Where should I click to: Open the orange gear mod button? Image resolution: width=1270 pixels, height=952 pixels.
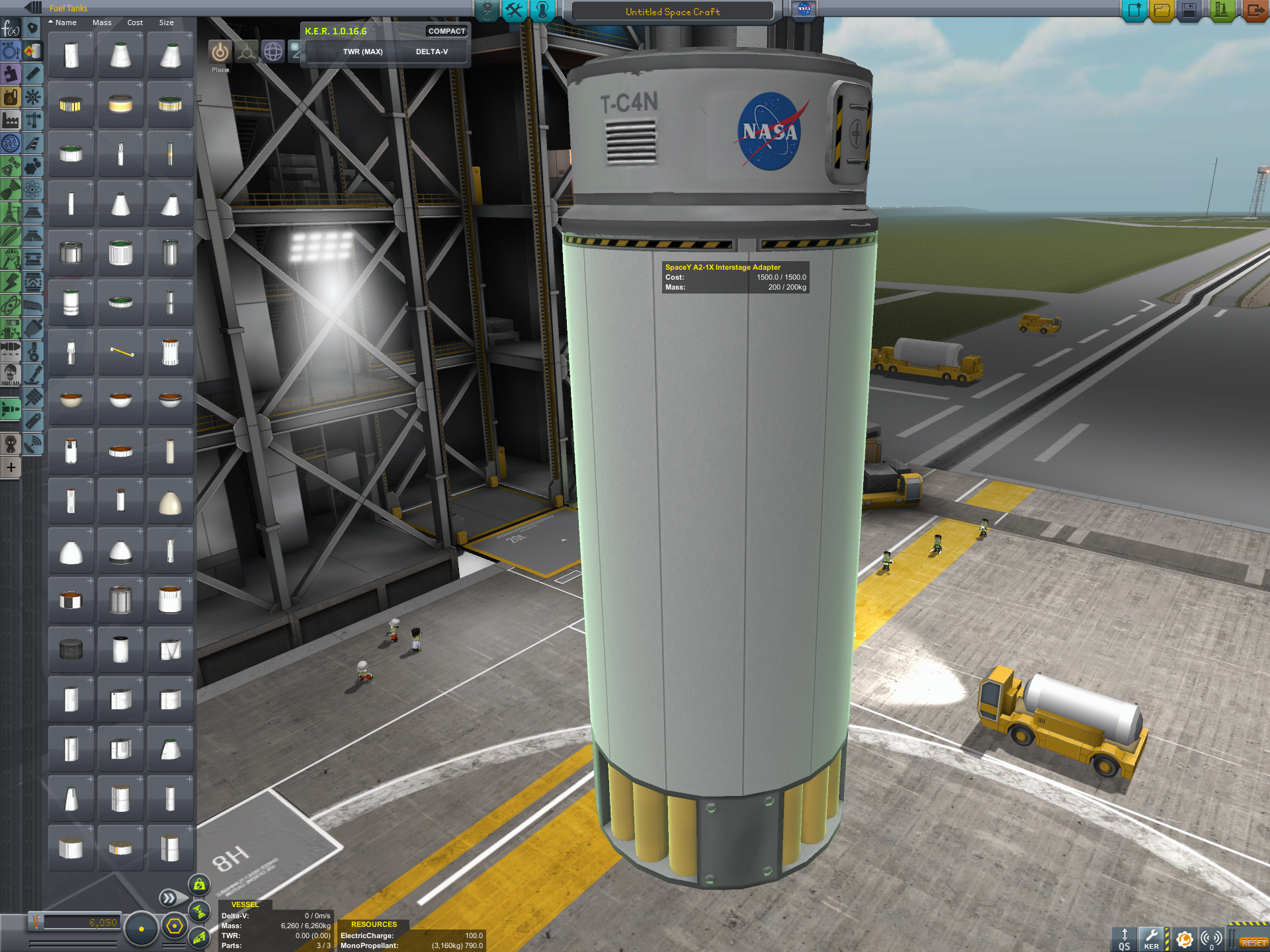[1184, 939]
